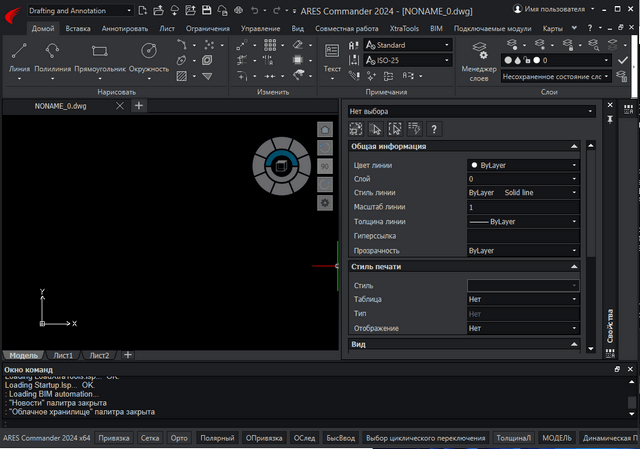640x449 pixels.
Task: Open properties palette help question mark icon
Action: pyautogui.click(x=434, y=129)
